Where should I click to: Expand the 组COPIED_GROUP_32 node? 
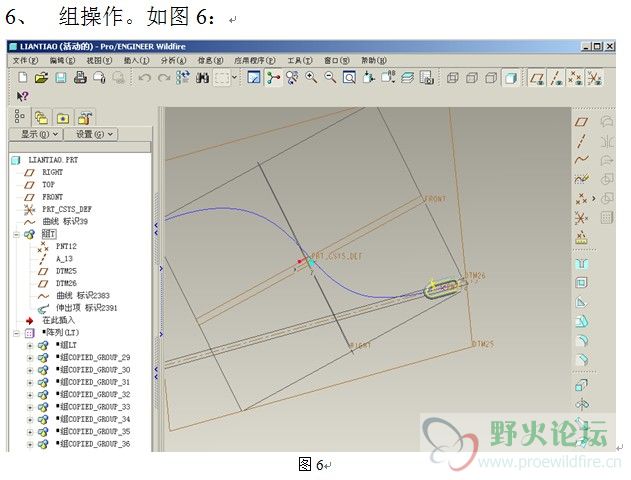click(29, 395)
